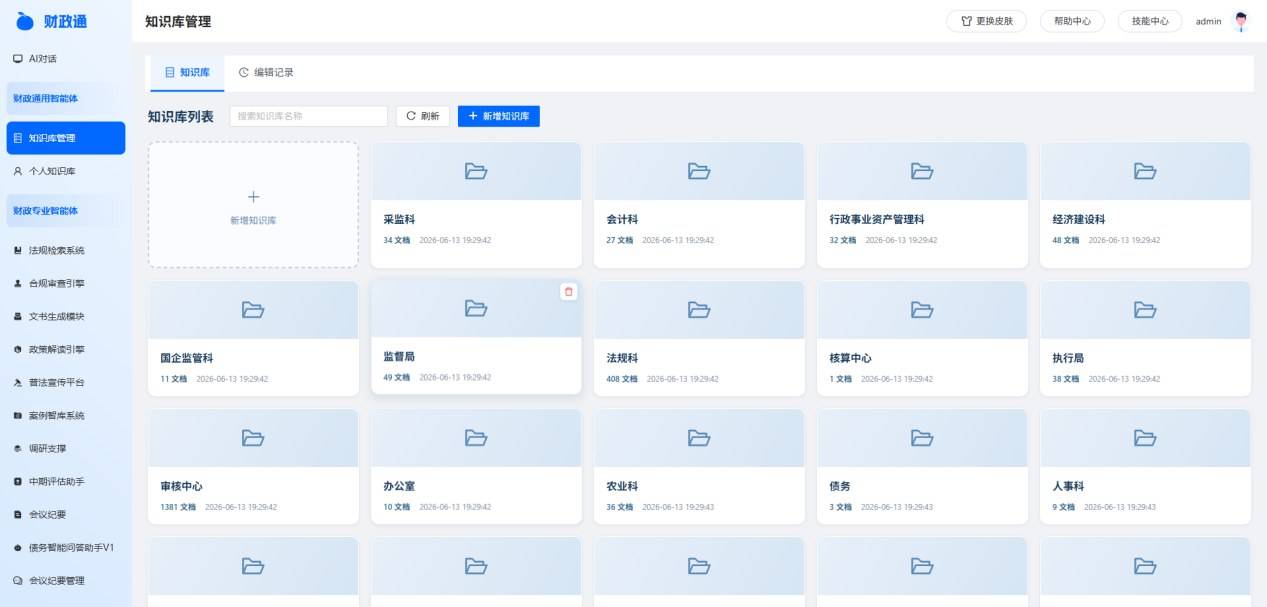
Task: Select the 法规检索系统 sidebar icon
Action: (17, 250)
